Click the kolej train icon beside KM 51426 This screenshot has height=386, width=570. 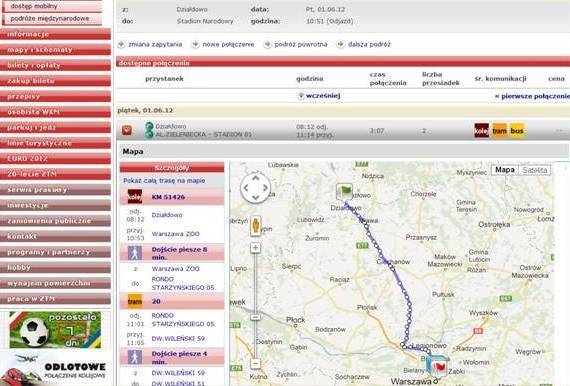[135, 197]
